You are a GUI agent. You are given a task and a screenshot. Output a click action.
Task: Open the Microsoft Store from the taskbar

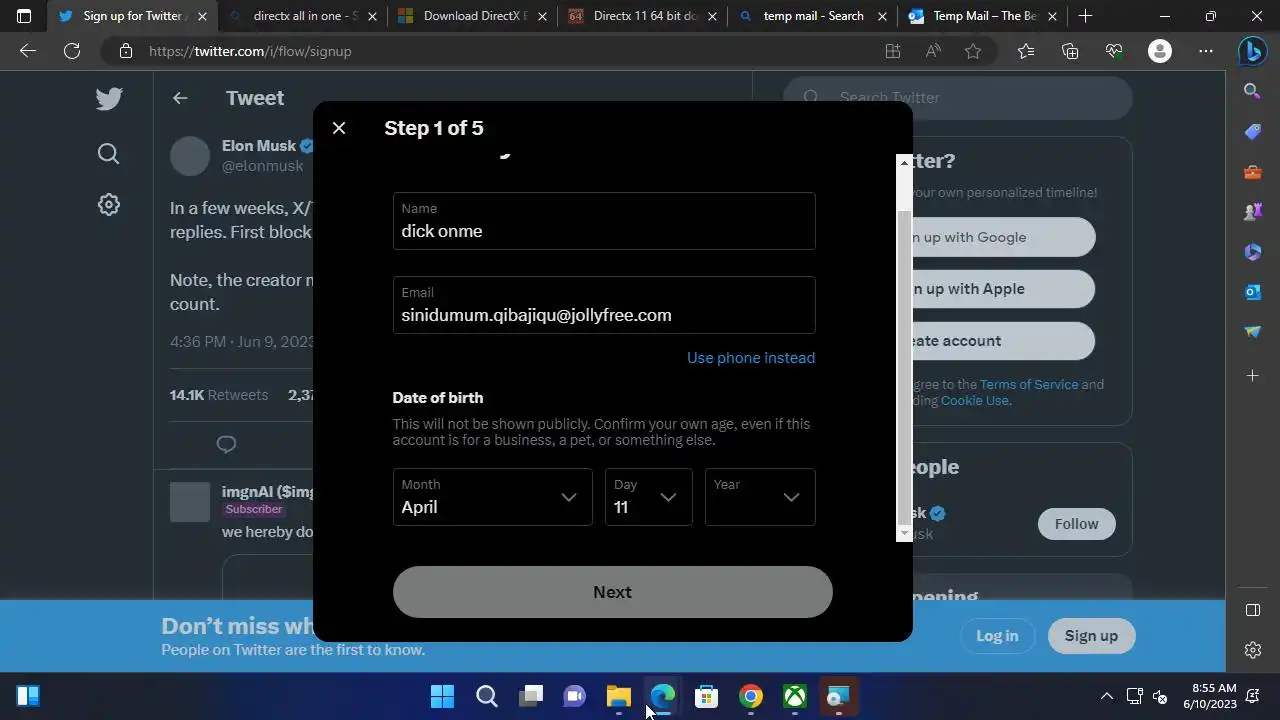[707, 696]
